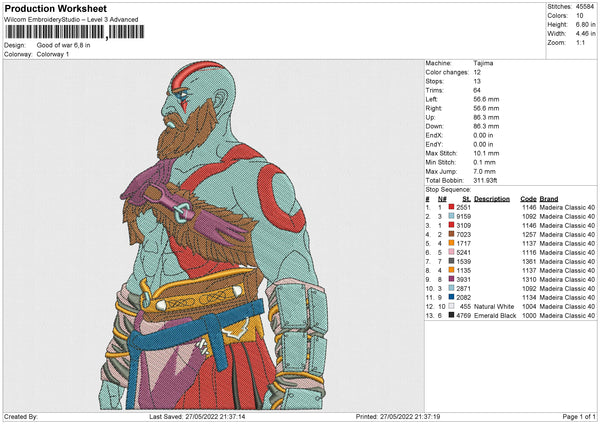
Task: Select the Emerald Black color swatch
Action: (x=452, y=315)
